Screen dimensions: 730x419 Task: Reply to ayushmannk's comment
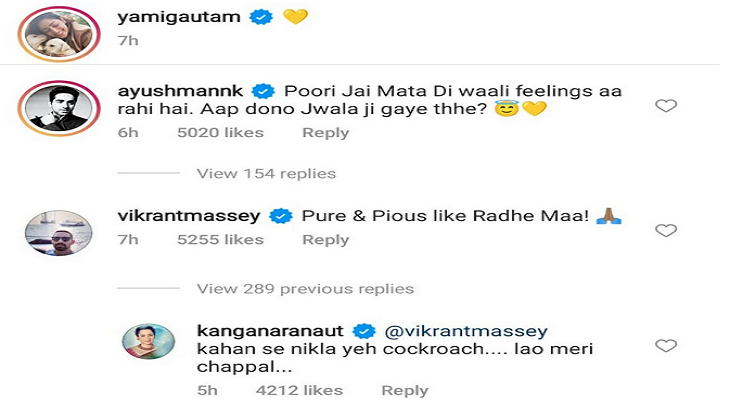tap(325, 133)
